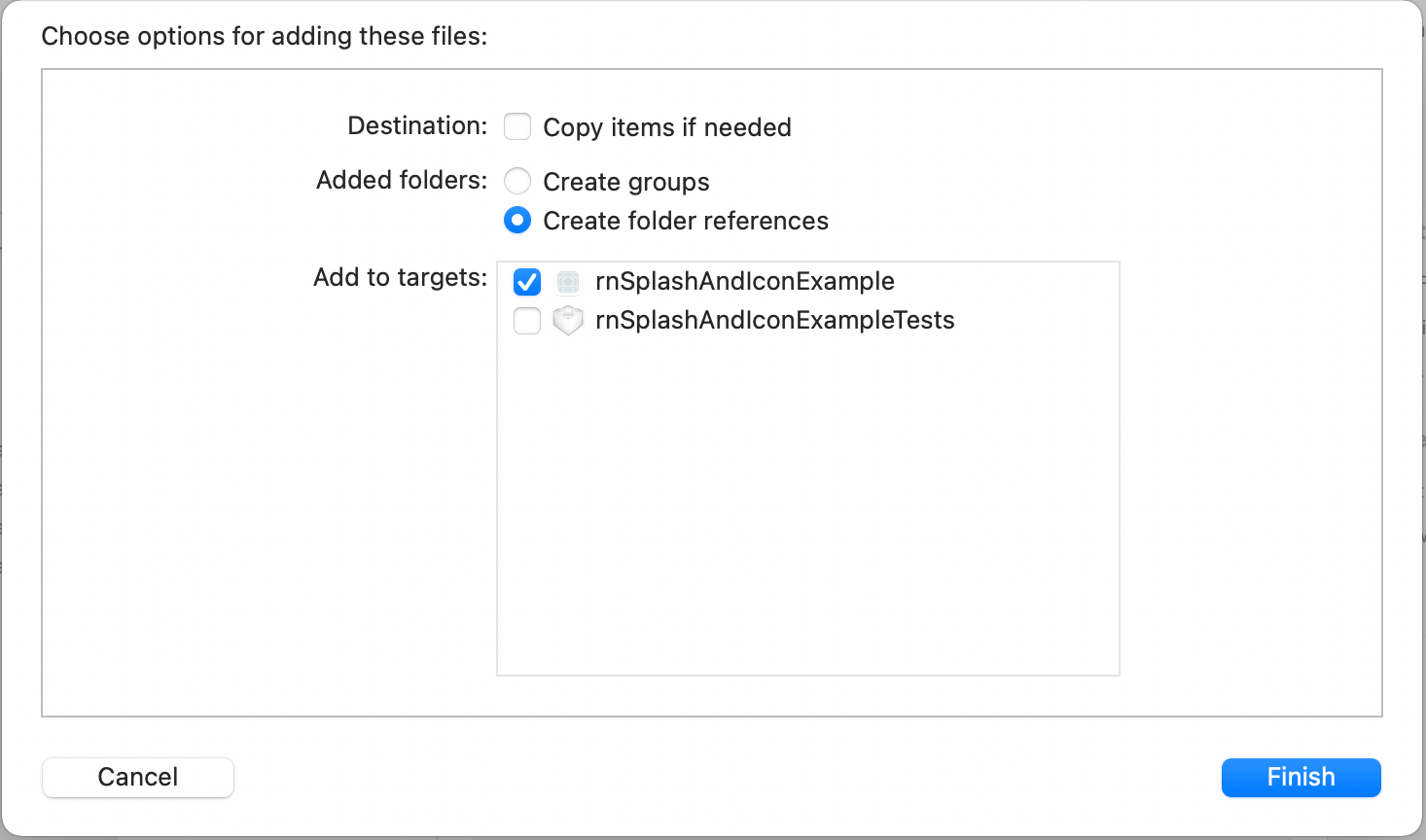Click Finish to add the files
Image resolution: width=1426 pixels, height=840 pixels.
pos(1301,778)
